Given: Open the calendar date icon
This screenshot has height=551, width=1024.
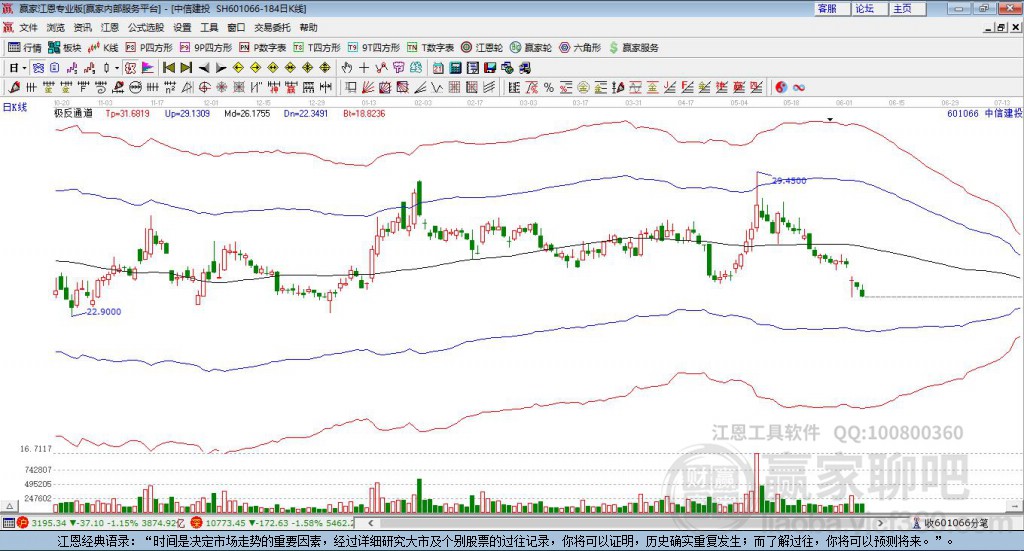Looking at the screenshot, I should [x=438, y=68].
